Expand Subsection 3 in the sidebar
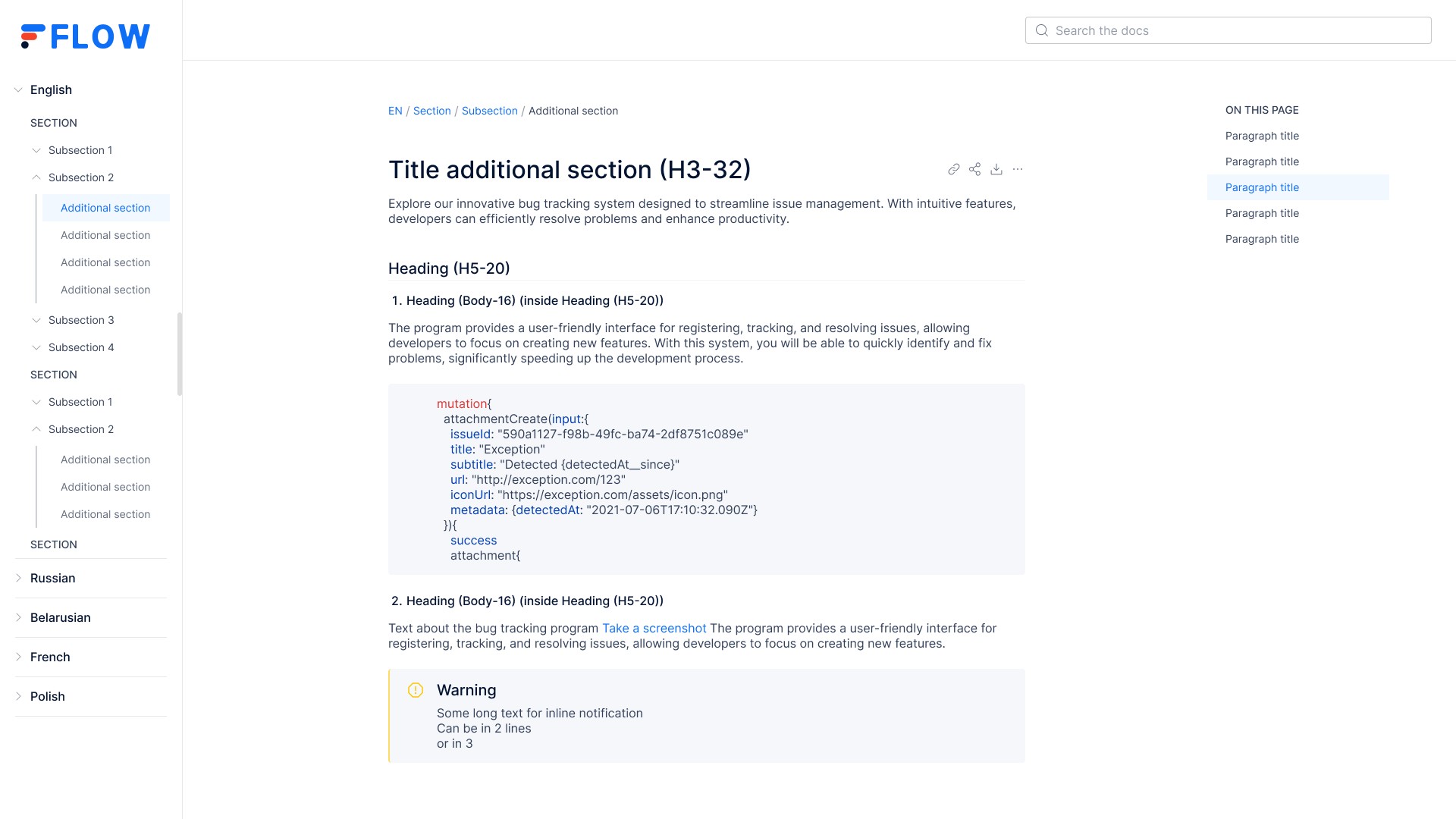The height and width of the screenshot is (819, 1456). [x=36, y=320]
